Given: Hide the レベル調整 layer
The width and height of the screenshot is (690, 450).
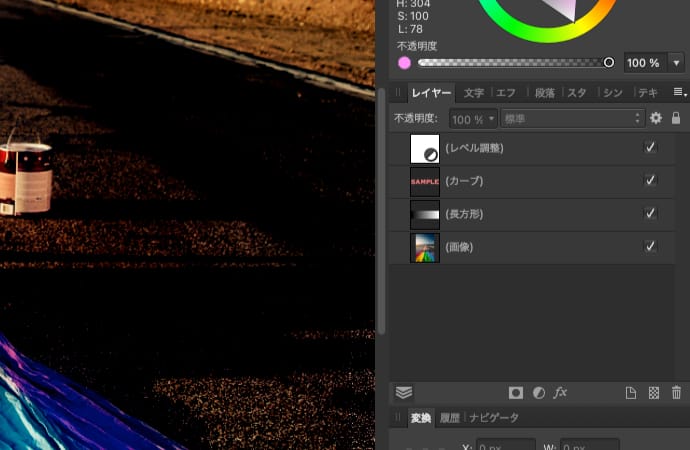Looking at the screenshot, I should (x=650, y=148).
